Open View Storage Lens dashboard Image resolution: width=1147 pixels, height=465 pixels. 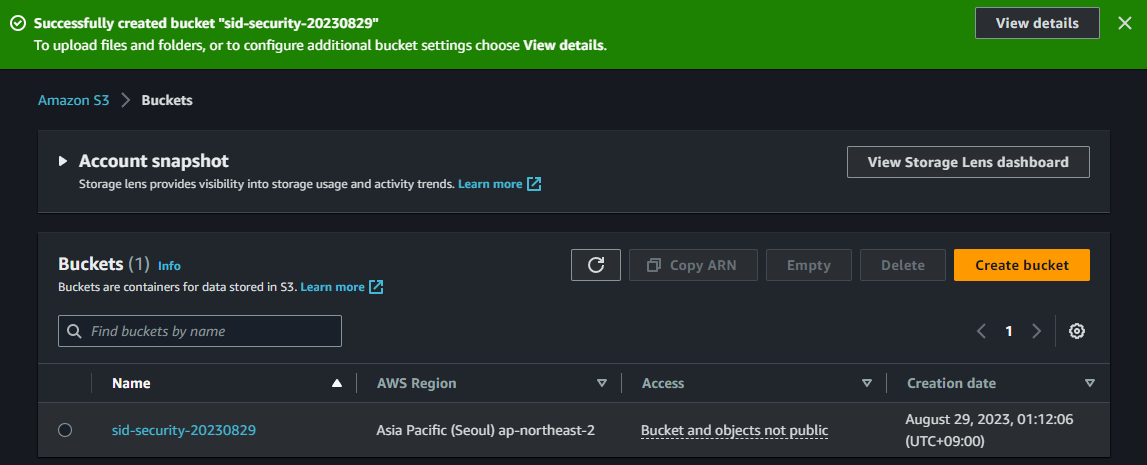969,162
